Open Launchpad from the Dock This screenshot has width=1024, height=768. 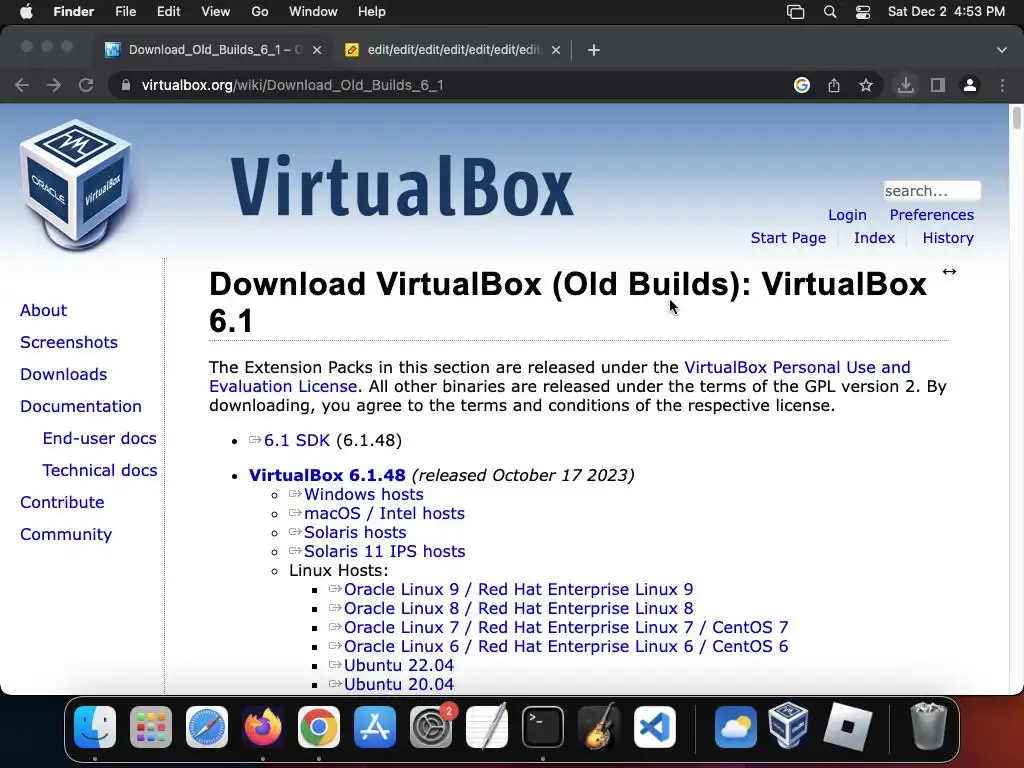[x=151, y=727]
